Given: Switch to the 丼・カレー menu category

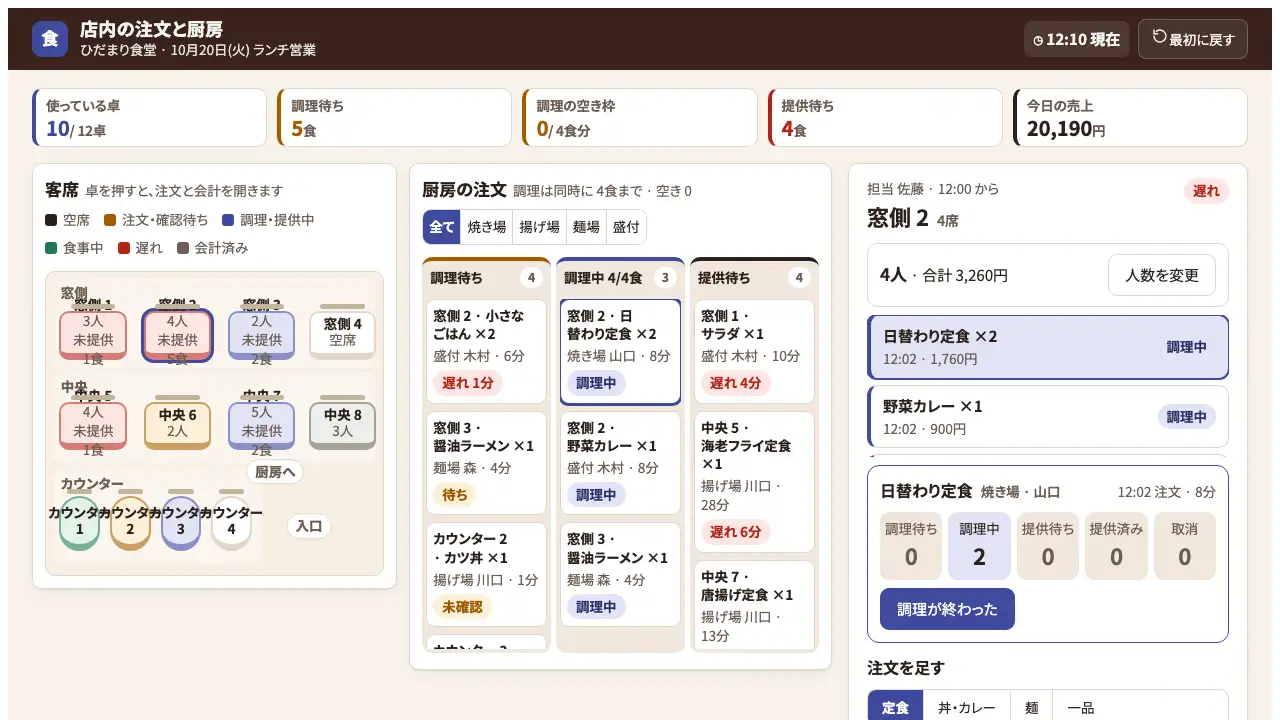Looking at the screenshot, I should coord(967,707).
